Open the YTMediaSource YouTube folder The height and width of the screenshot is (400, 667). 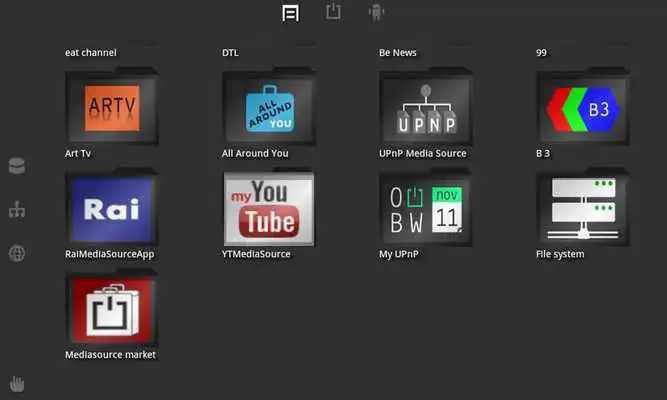pyautogui.click(x=268, y=208)
